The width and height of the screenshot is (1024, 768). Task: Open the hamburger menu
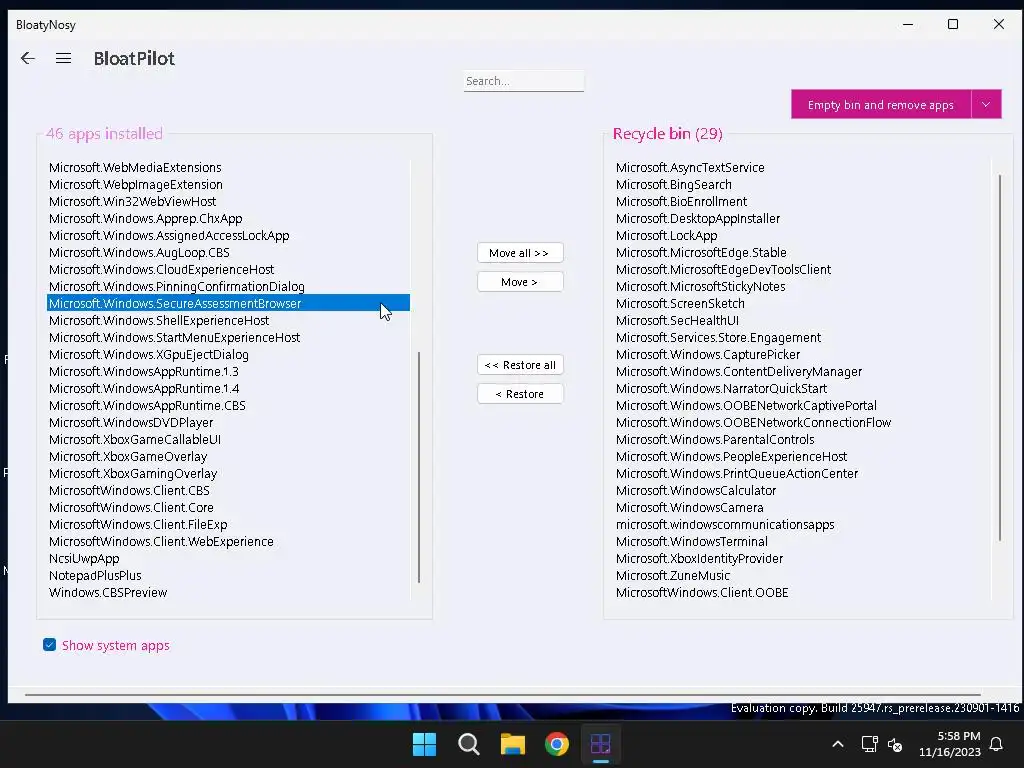click(x=63, y=58)
